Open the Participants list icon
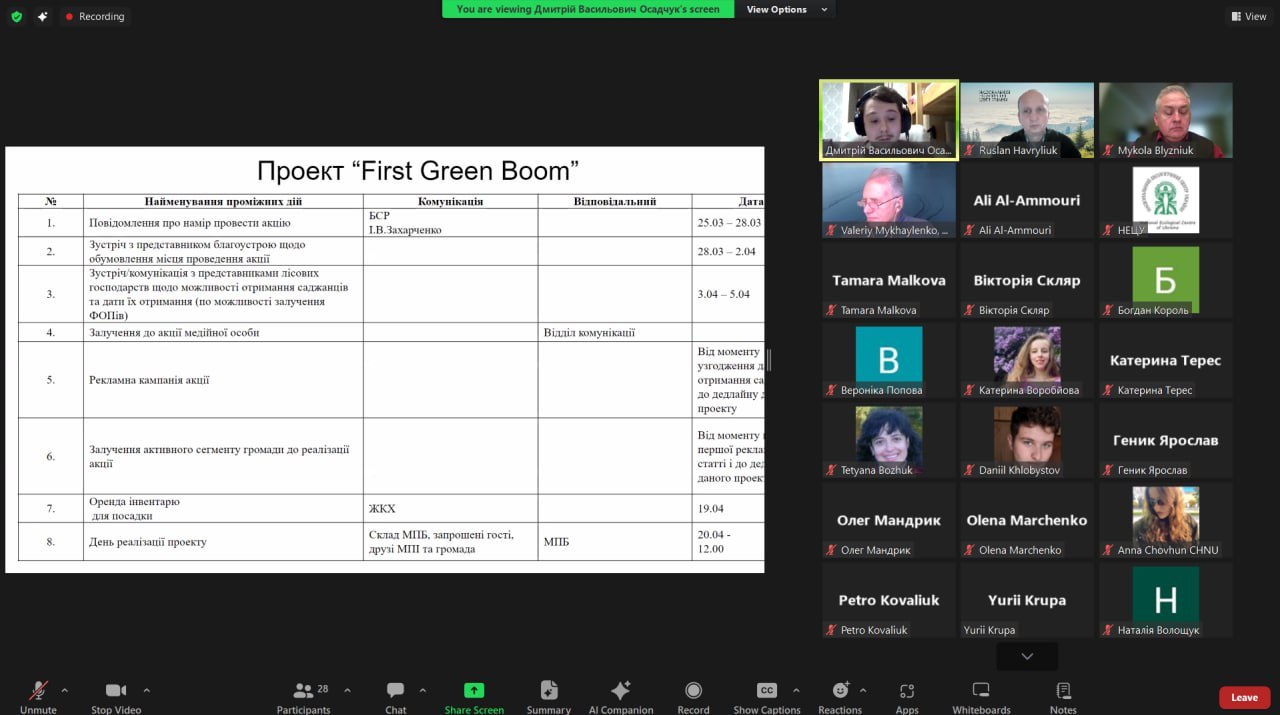 pos(302,691)
